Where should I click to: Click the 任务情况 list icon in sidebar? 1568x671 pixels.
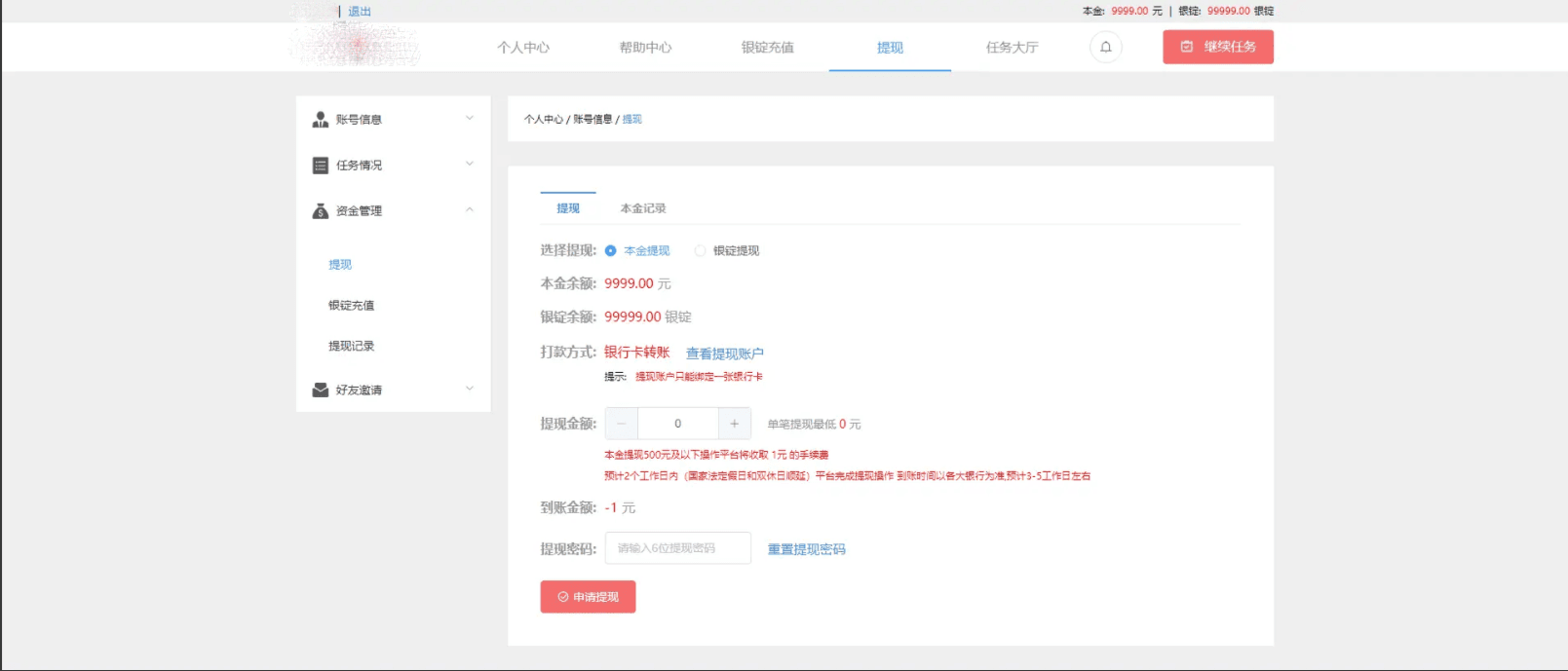point(320,166)
